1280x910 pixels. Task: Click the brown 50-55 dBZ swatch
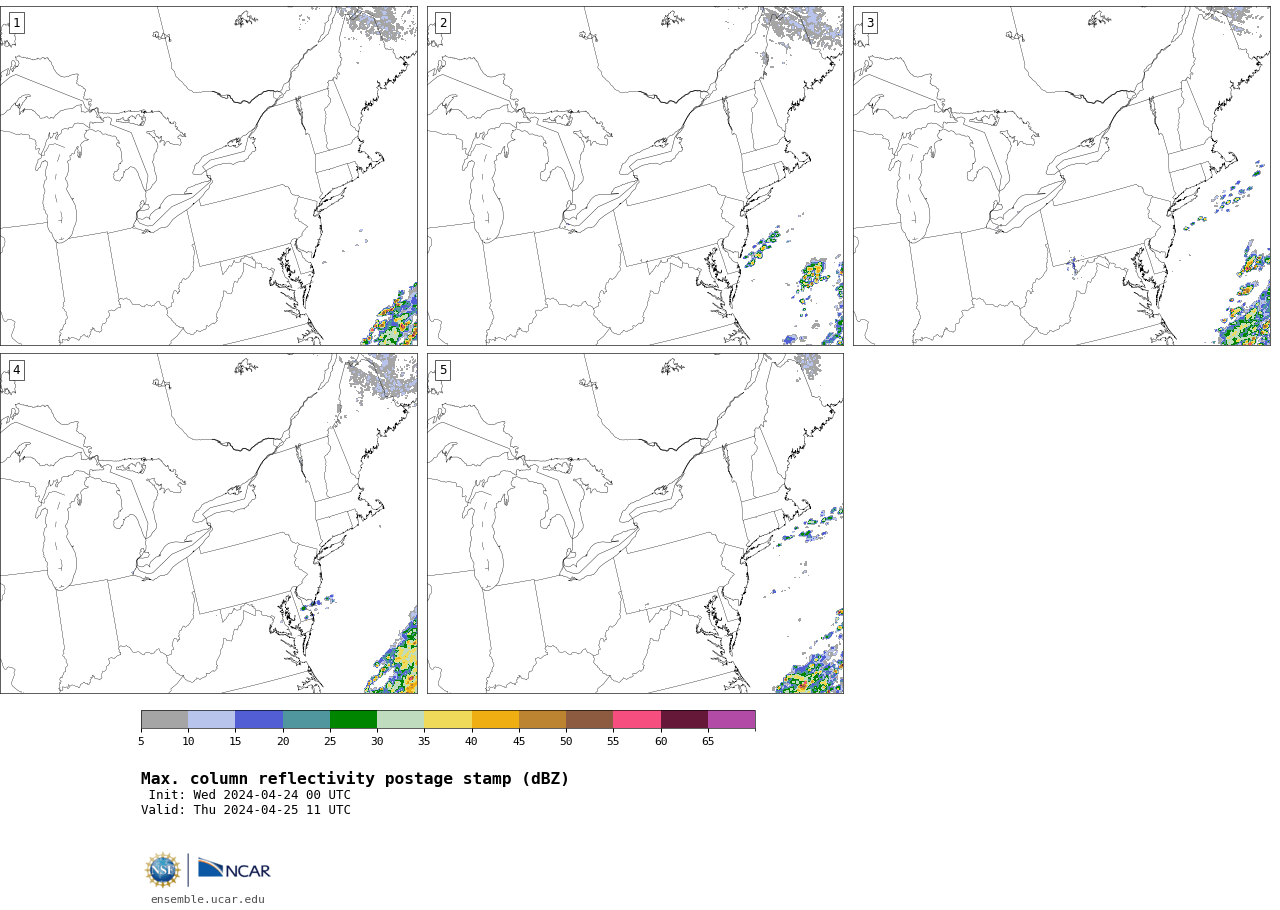pos(589,720)
